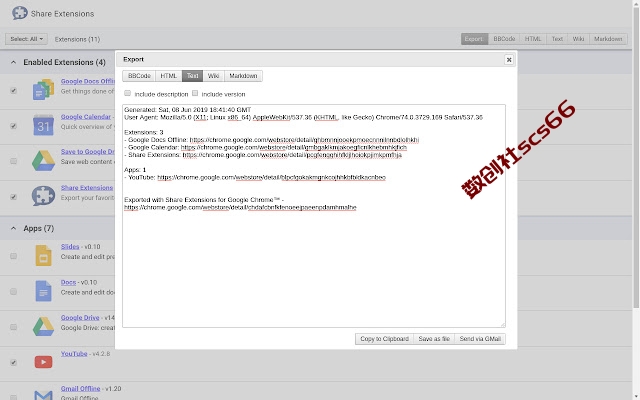Open the Google Docs Offline link

[x=87, y=81]
